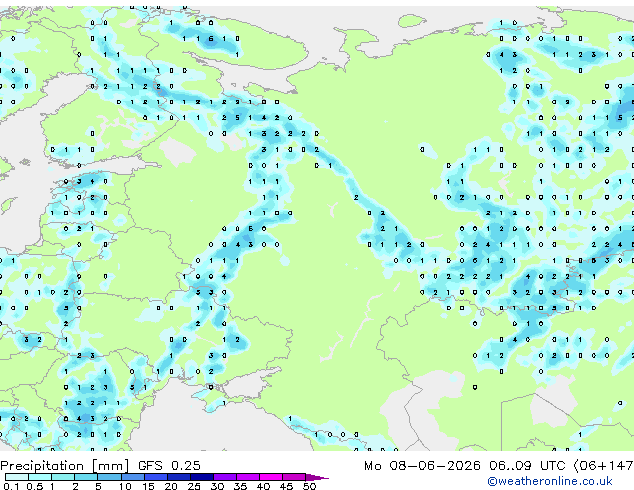The image size is (634, 490).
Task: Click the legend tick label "20"
Action: click(x=171, y=486)
